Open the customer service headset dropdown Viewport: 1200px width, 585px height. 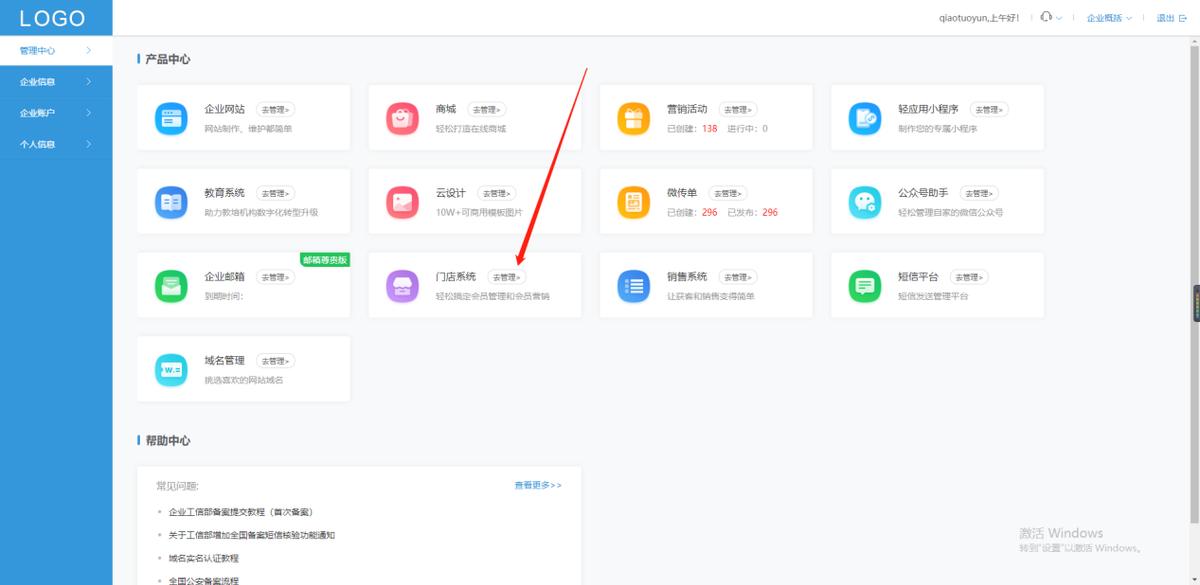point(1050,18)
